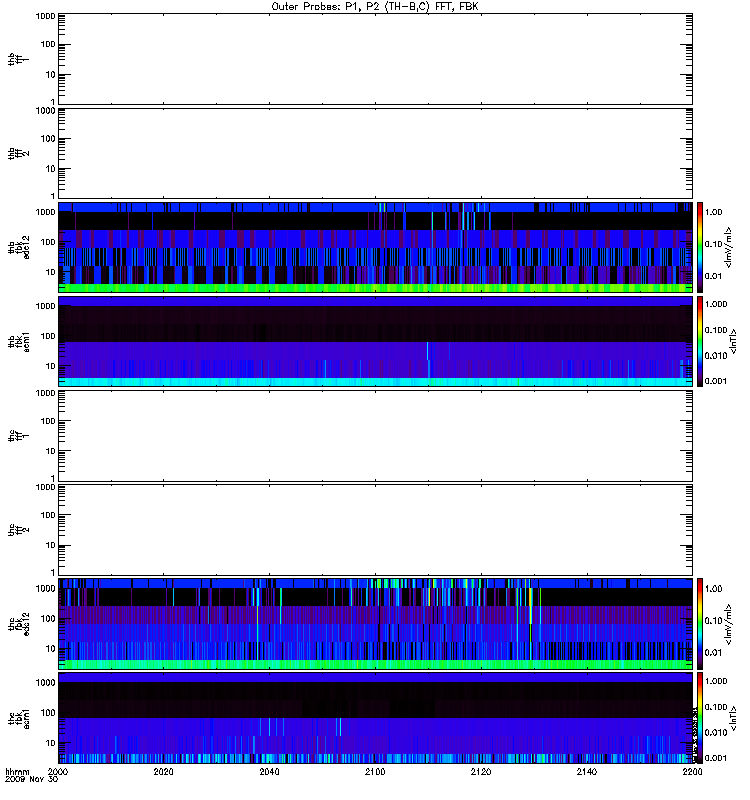Click the 10 tick label of thc fbk scm1 panel
The width and height of the screenshot is (750, 800).
pos(51,743)
